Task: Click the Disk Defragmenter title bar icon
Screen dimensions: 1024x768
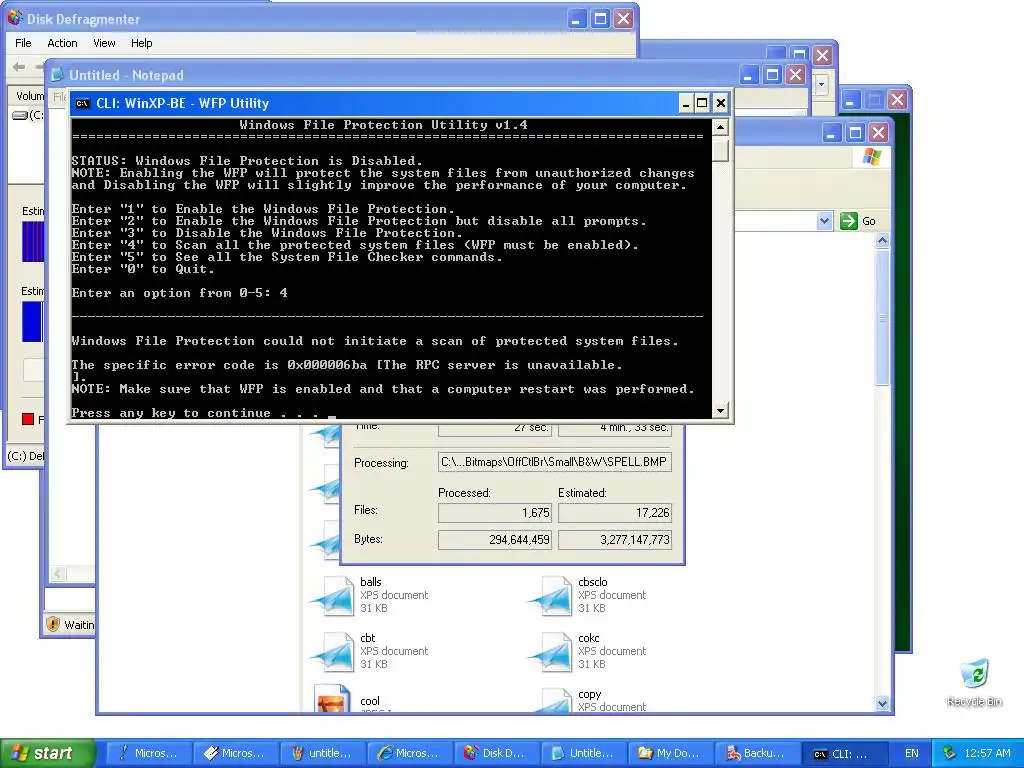Action: [x=15, y=18]
